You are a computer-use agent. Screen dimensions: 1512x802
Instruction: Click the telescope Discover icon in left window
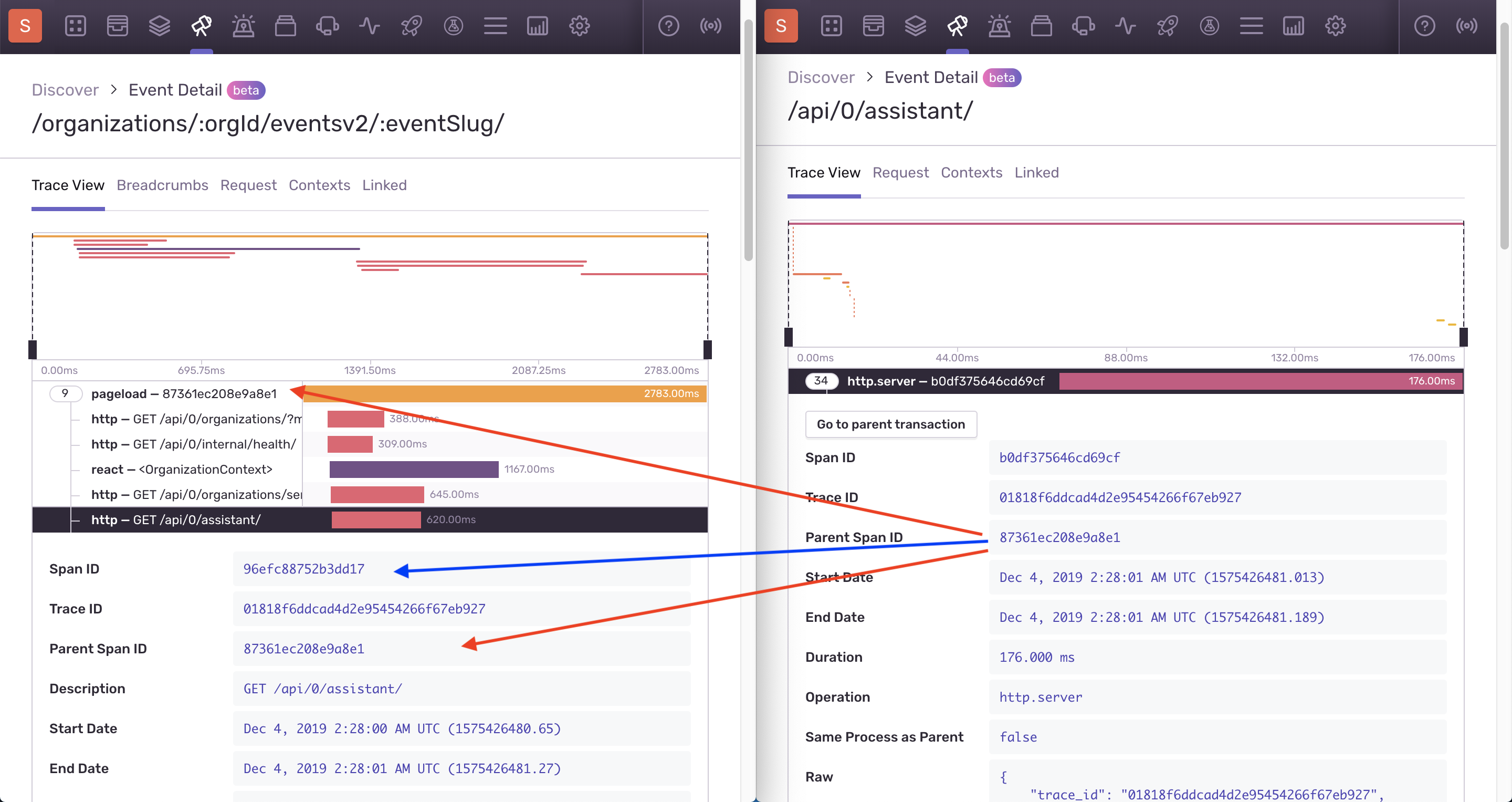[201, 26]
